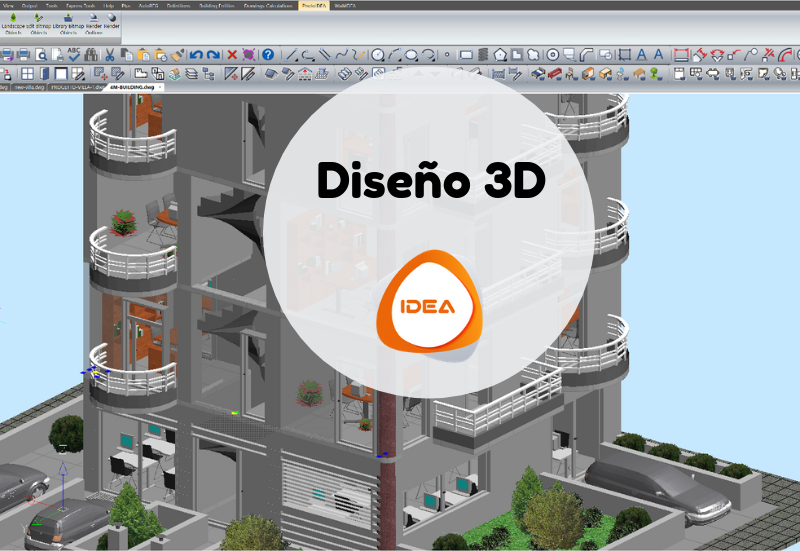Open Landscape Objects in the ribbon
Image resolution: width=800 pixels, height=551 pixels.
click(13, 23)
